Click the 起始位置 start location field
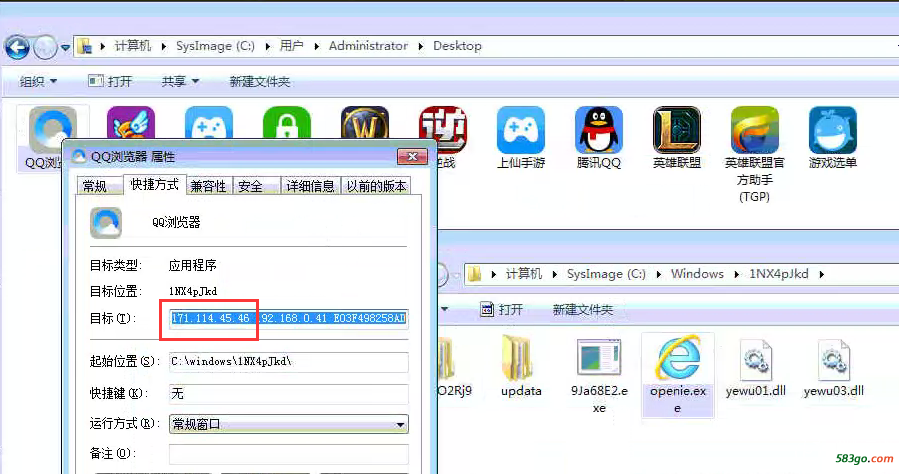The image size is (899, 474). pyautogui.click(x=288, y=362)
